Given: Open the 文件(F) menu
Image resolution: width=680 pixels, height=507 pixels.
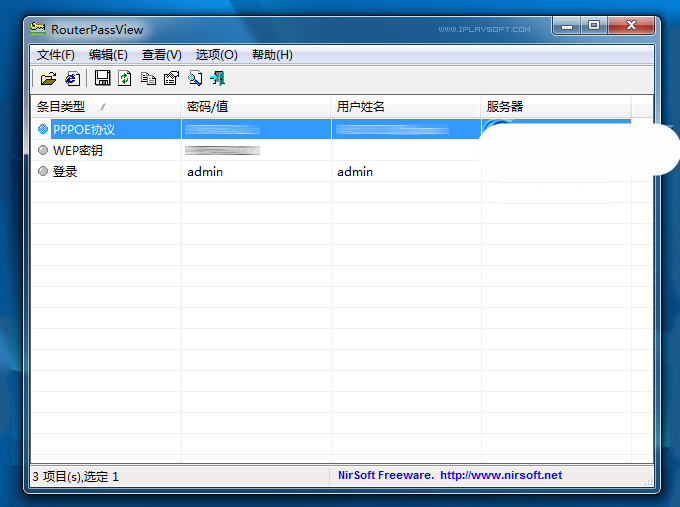Looking at the screenshot, I should click(56, 55).
